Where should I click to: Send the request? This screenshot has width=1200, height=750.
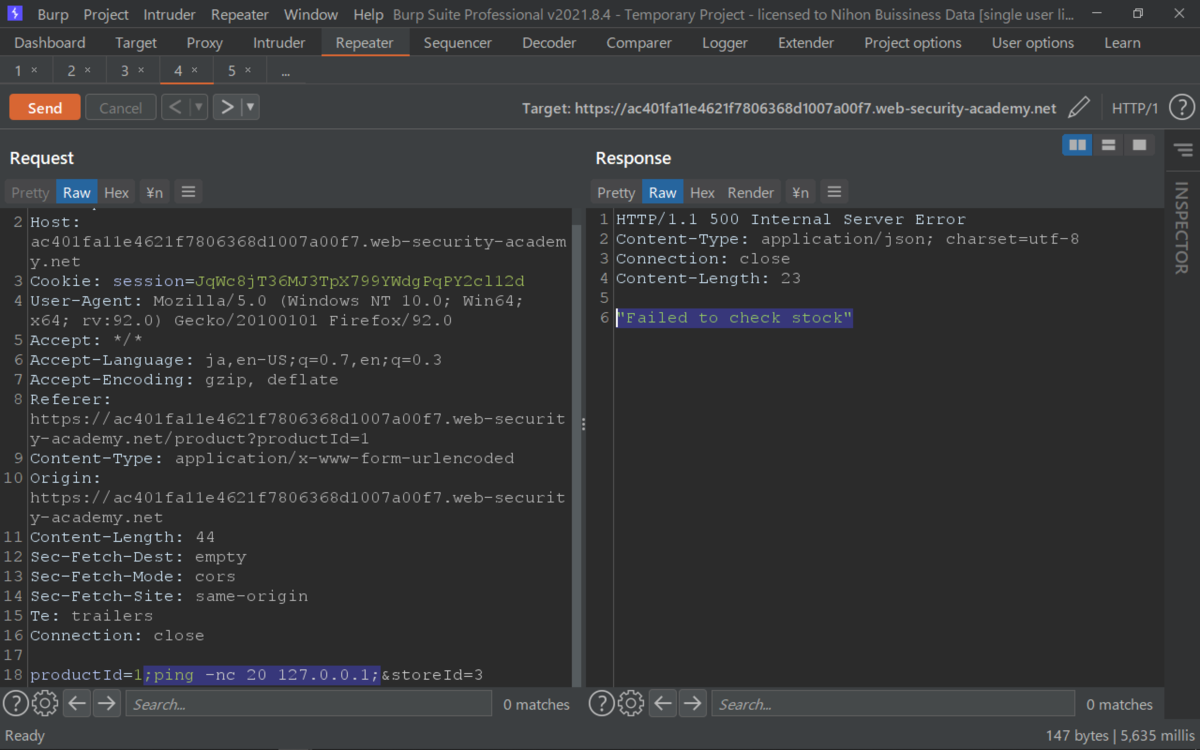coord(45,108)
